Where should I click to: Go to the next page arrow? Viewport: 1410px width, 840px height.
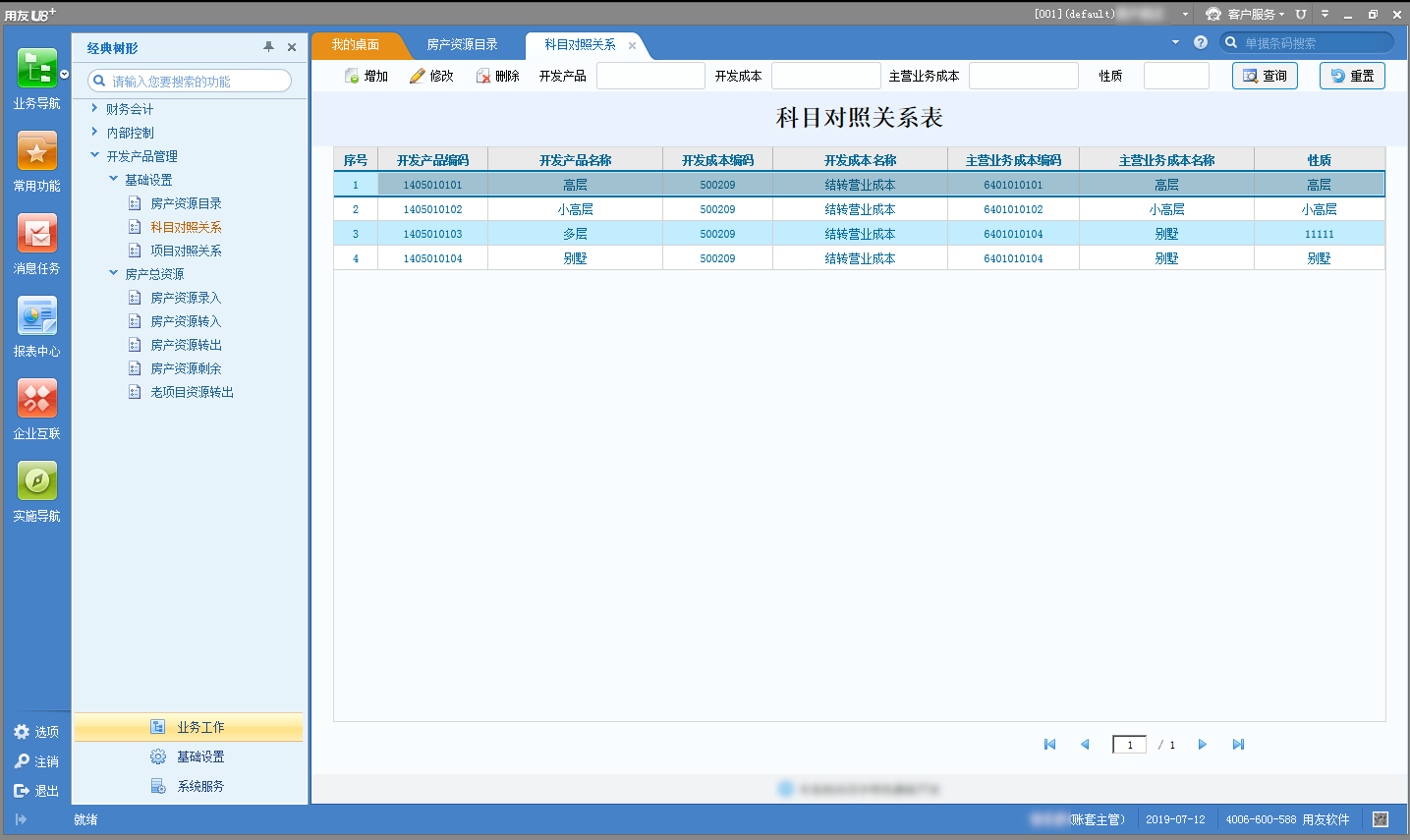coord(1202,745)
